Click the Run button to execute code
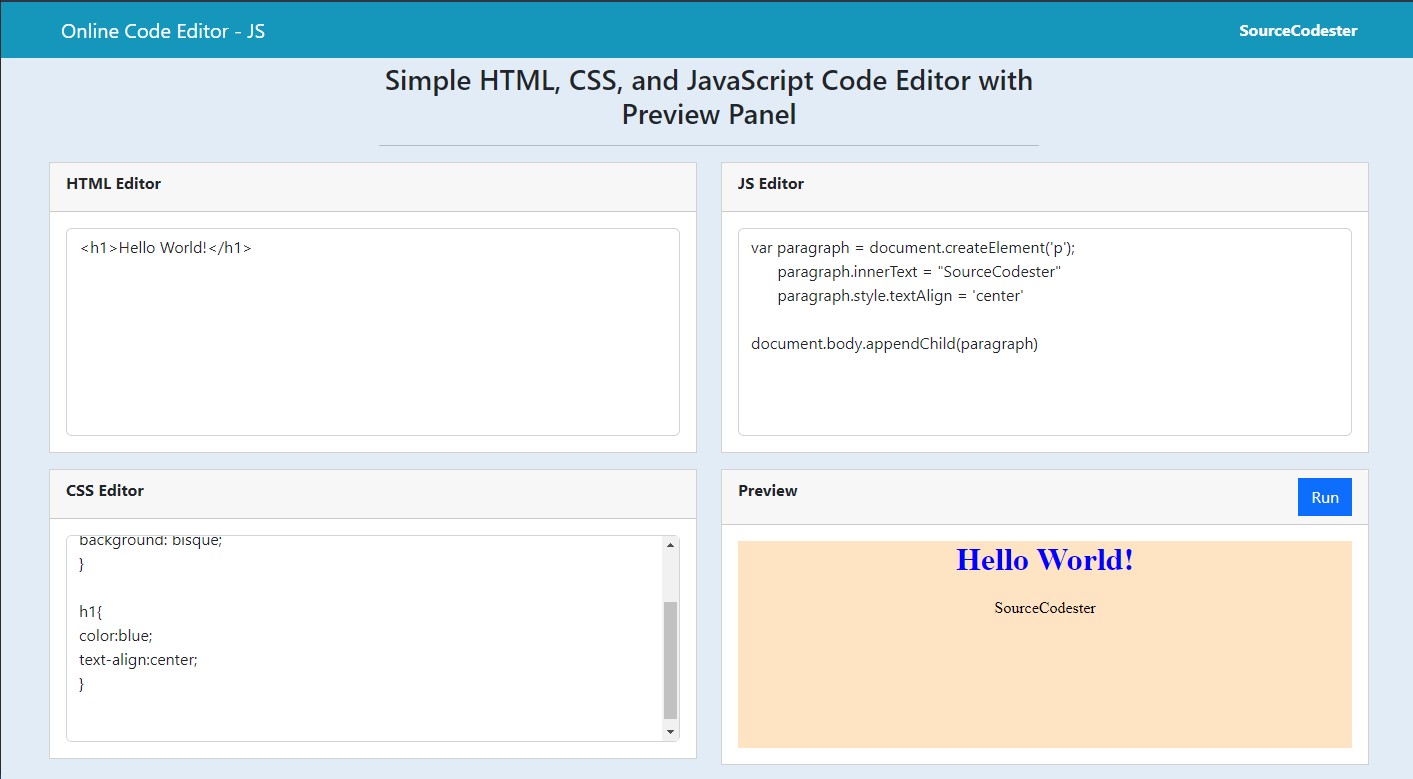Screen dimensions: 1413x779 coord(1324,496)
